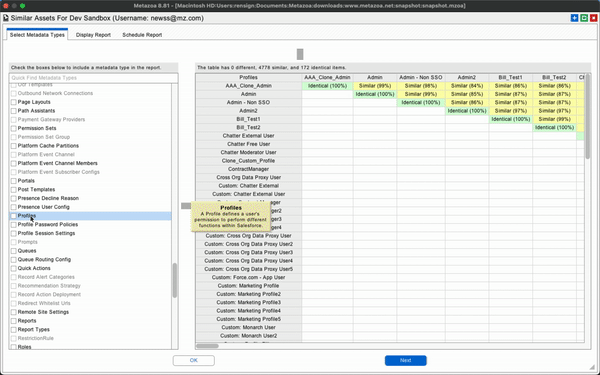The width and height of the screenshot is (600, 375).
Task: Click the Roles entry in metadata list
Action: click(24, 347)
